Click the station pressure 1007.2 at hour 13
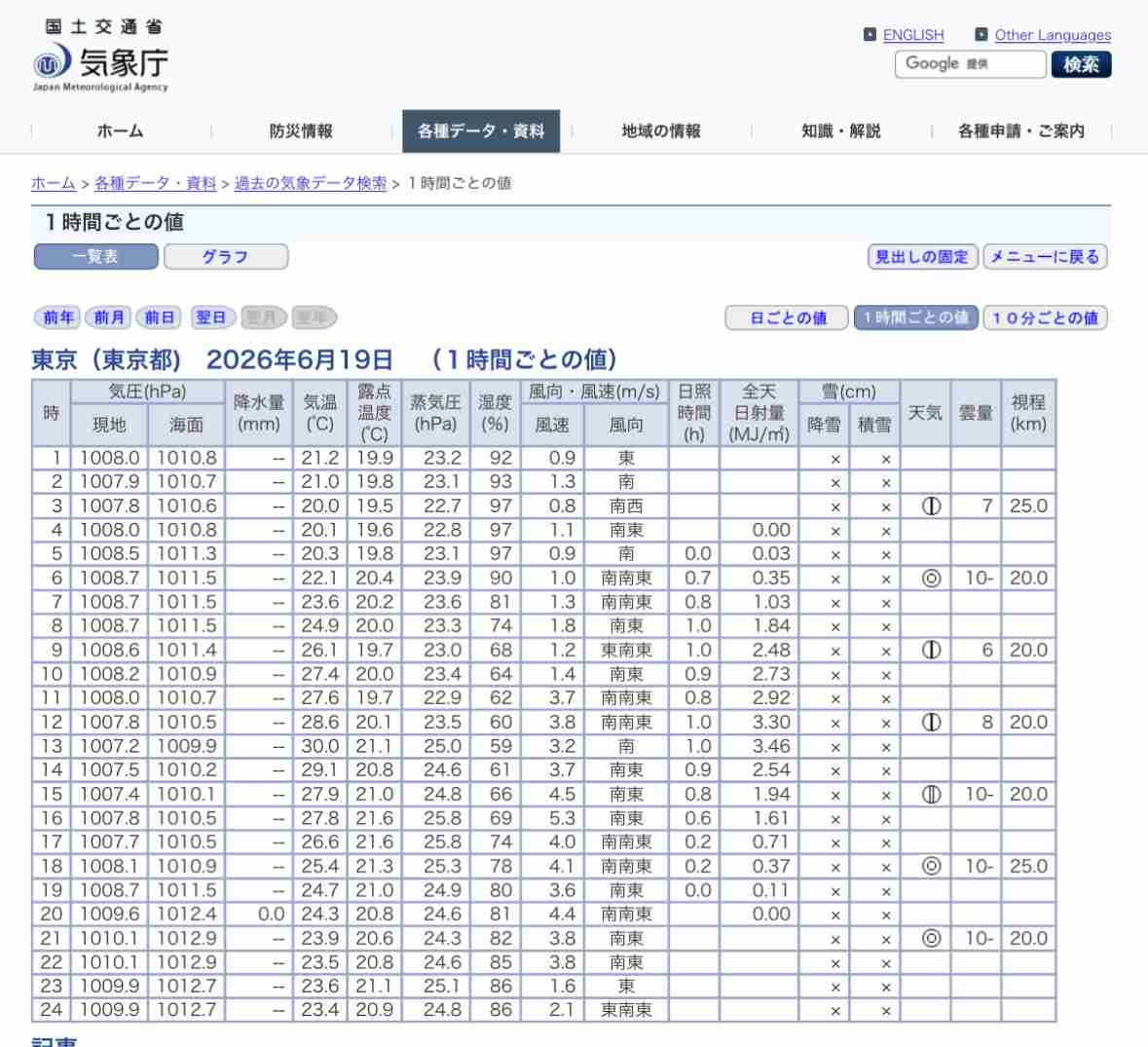 tap(109, 746)
